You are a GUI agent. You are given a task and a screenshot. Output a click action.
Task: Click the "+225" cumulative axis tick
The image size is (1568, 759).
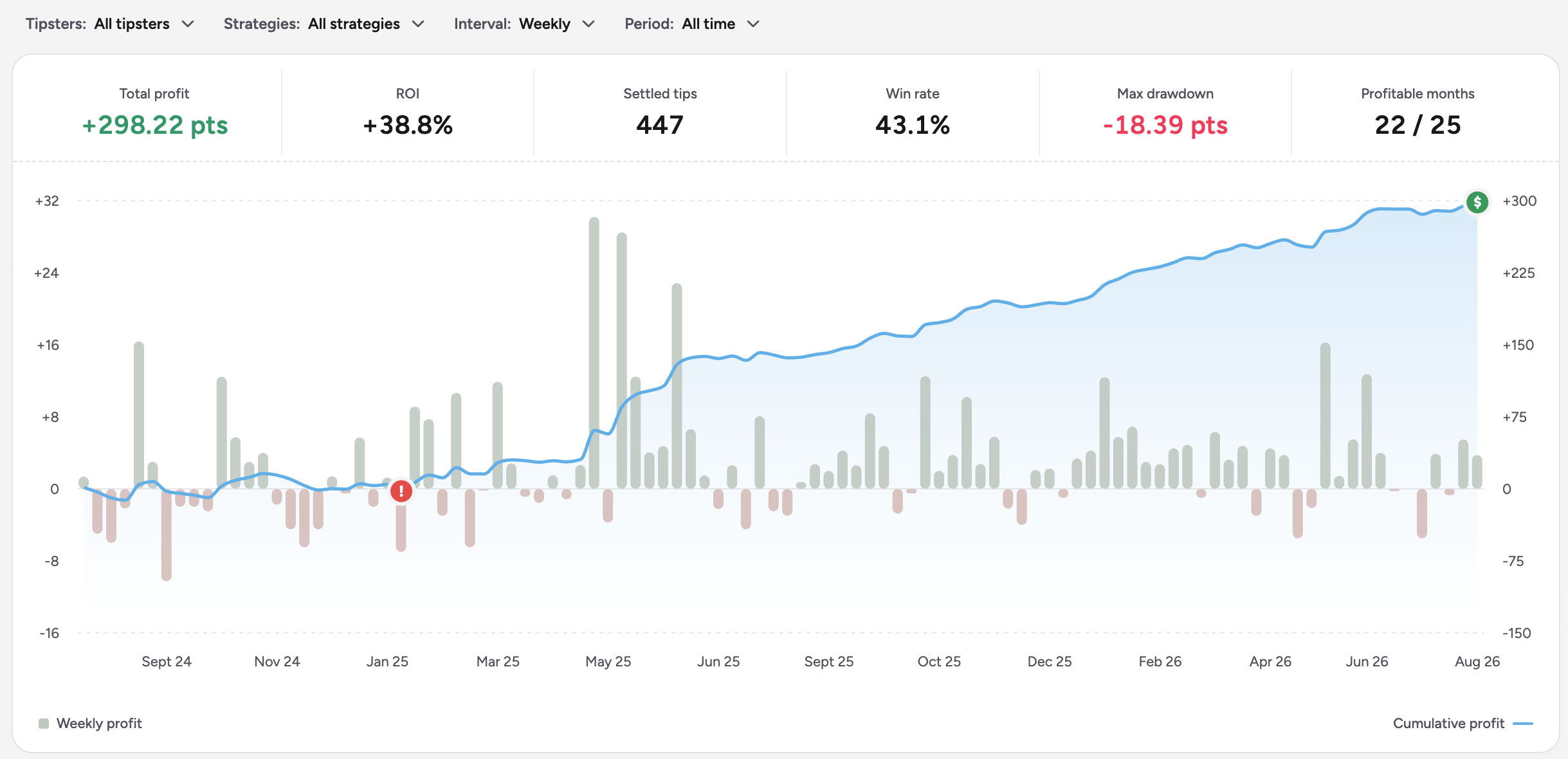point(1518,273)
